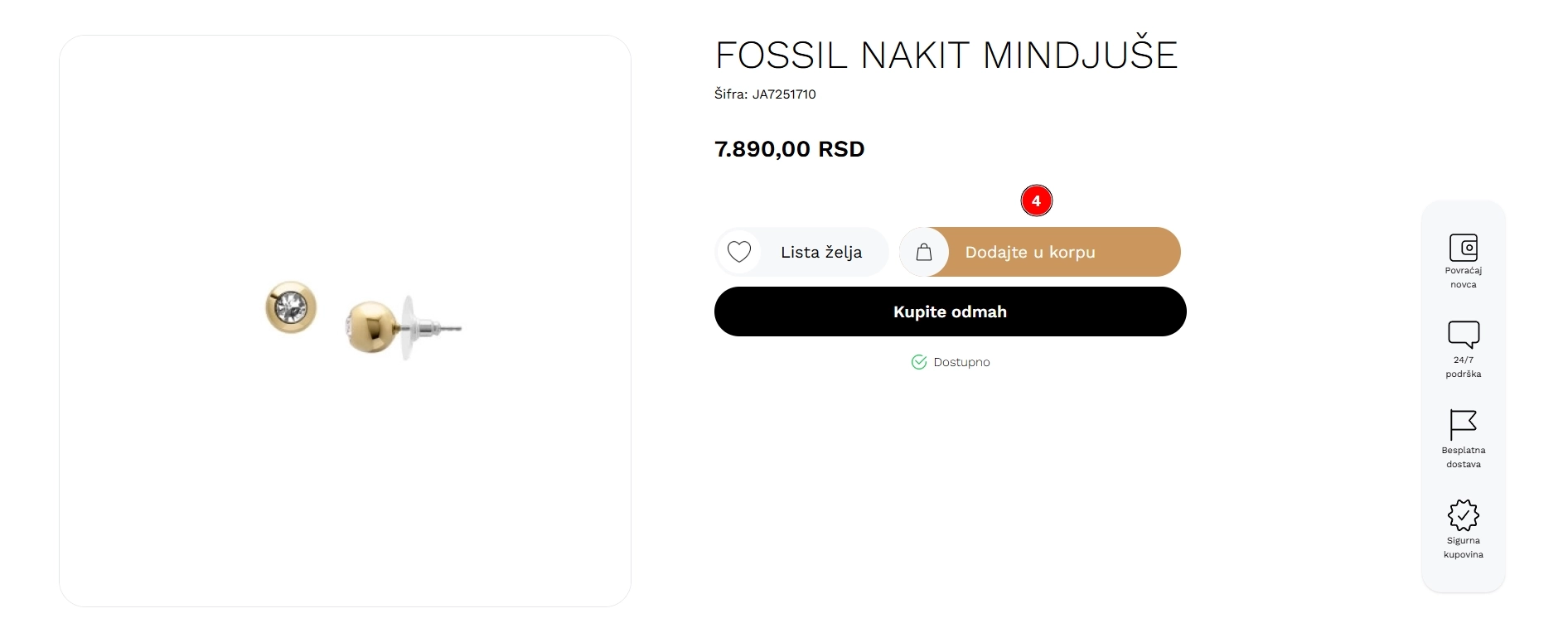Screen dimensions: 1568x623
Task: Click the 7.890,00 RSD price
Action: (790, 149)
